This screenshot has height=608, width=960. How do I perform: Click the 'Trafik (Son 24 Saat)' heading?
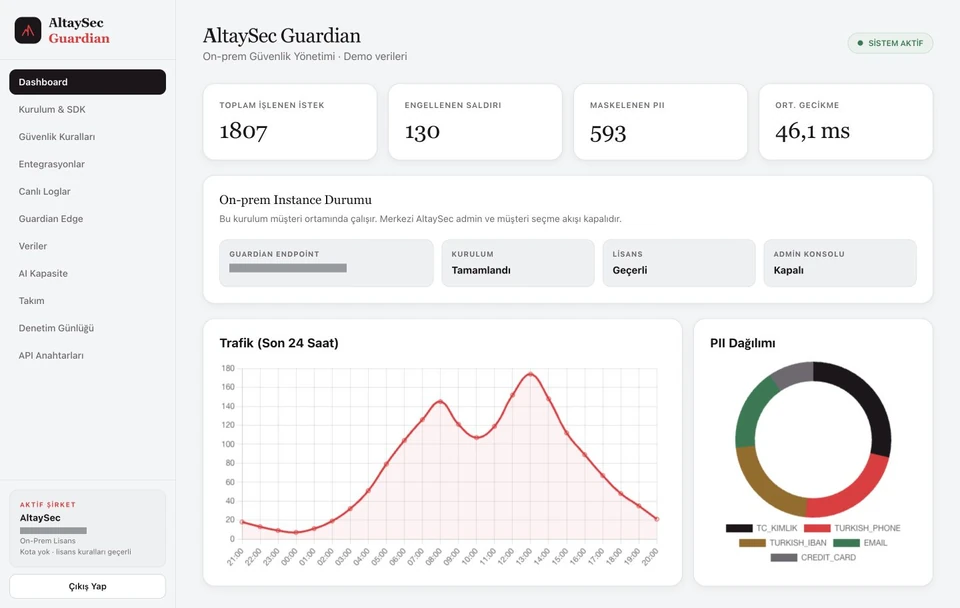click(279, 343)
